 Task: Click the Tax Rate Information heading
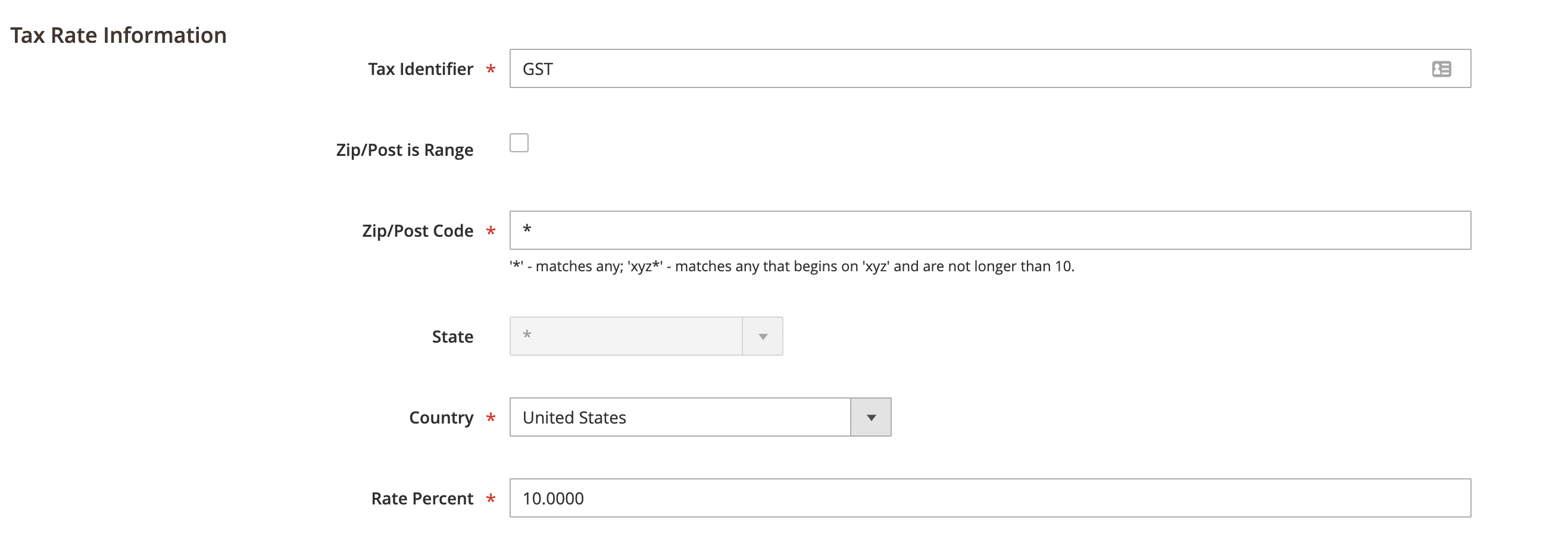point(119,35)
